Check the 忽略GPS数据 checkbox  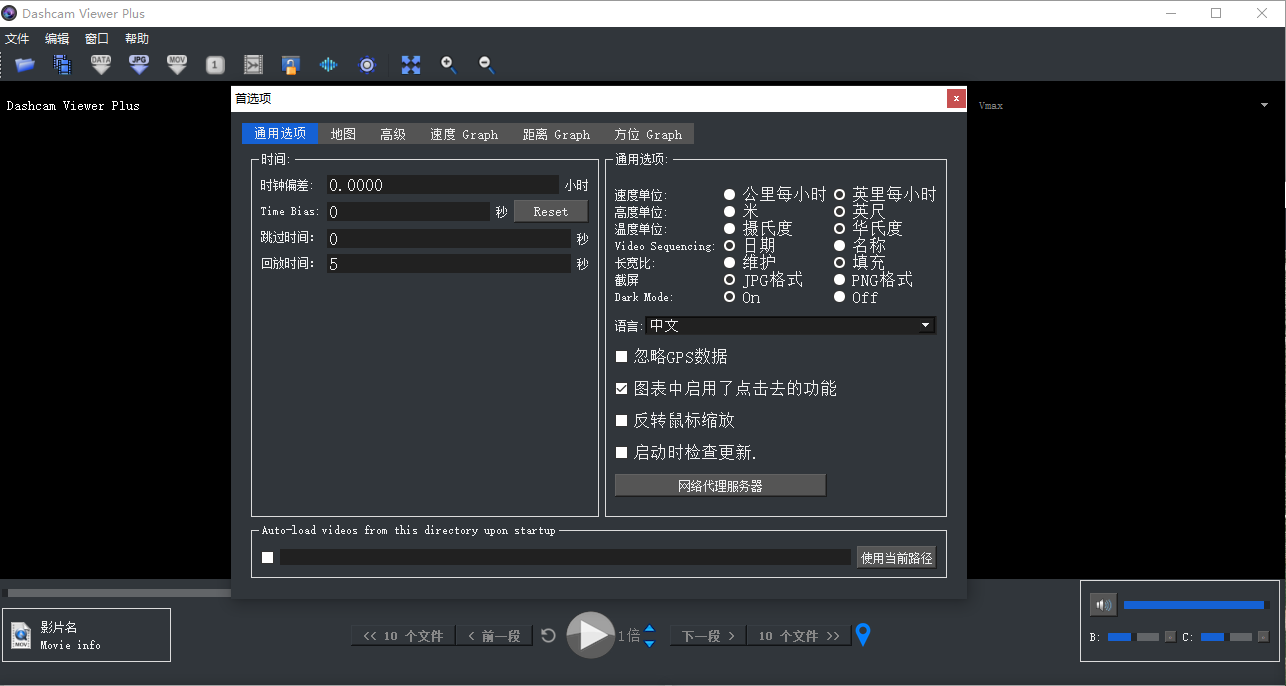tap(622, 357)
